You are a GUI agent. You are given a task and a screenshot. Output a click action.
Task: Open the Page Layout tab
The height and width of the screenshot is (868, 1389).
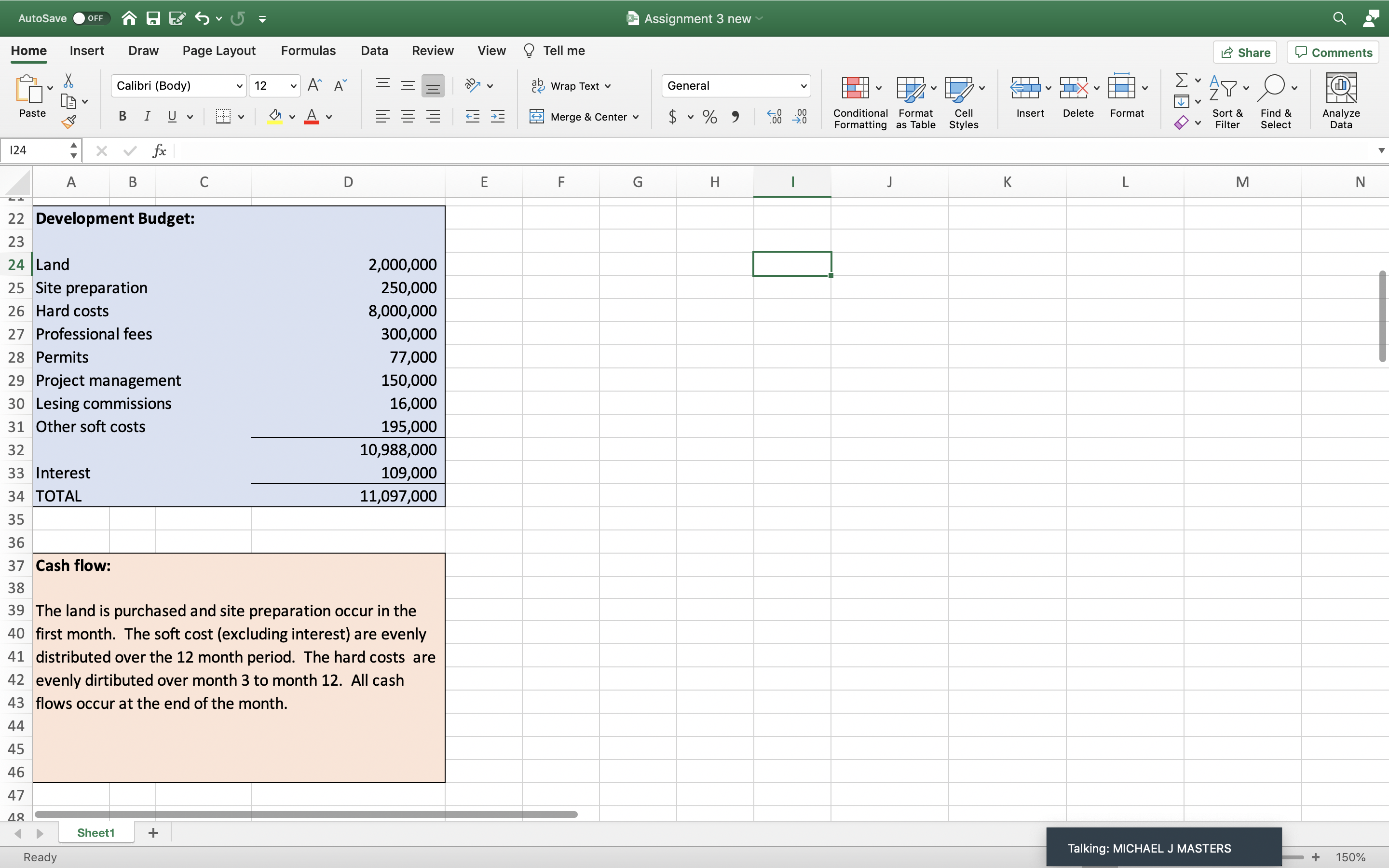pyautogui.click(x=218, y=51)
